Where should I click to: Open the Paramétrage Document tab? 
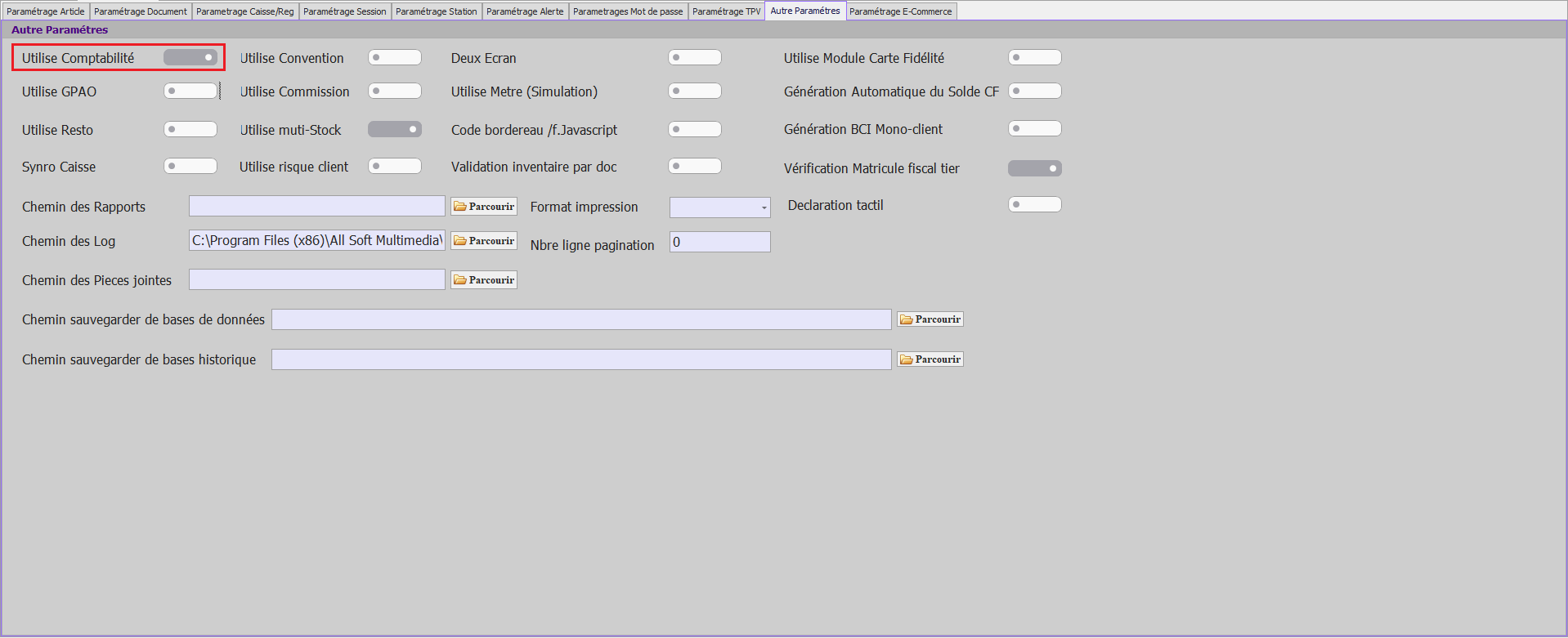[141, 11]
